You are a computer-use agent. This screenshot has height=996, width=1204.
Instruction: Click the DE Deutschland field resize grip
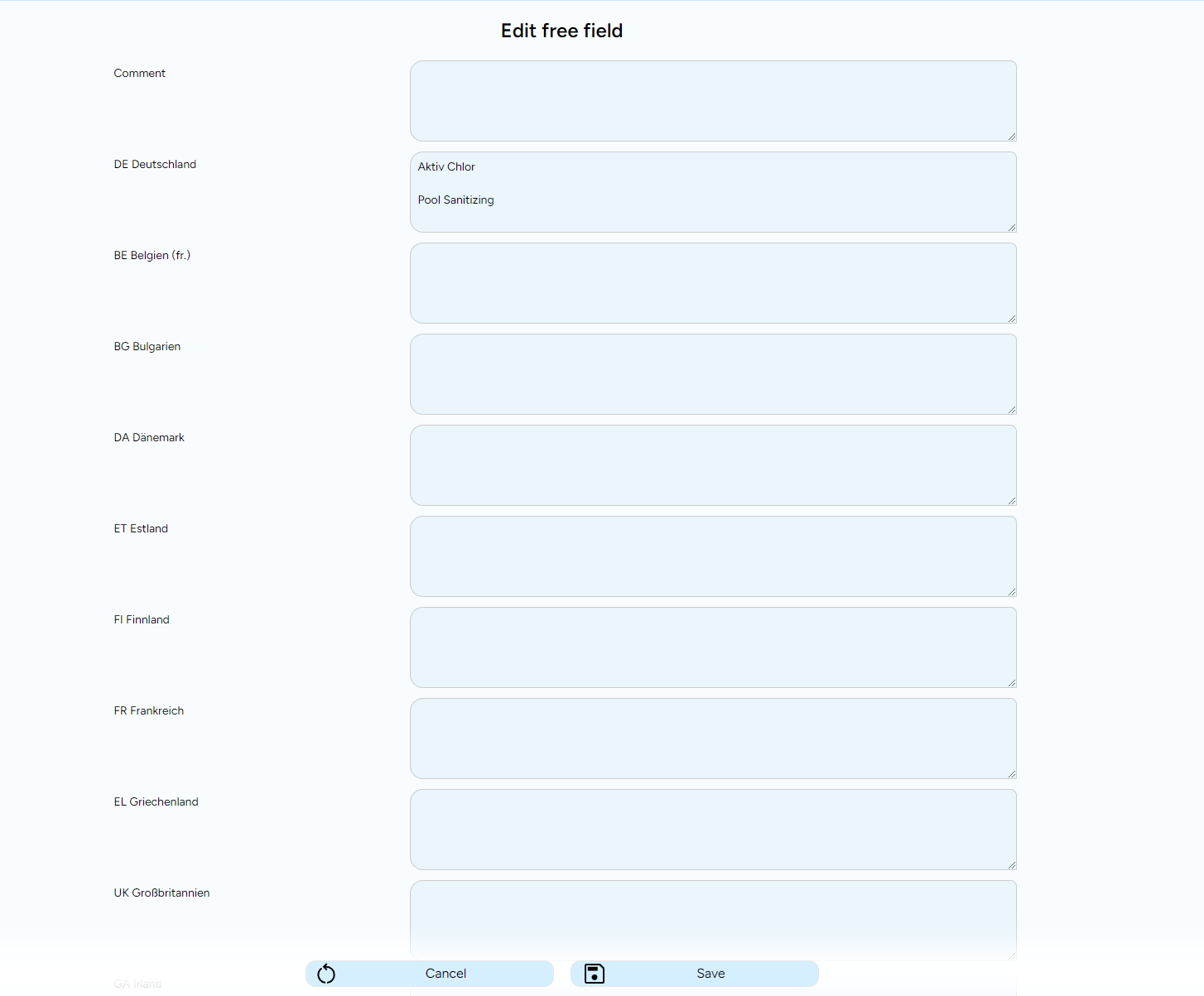click(x=1012, y=228)
